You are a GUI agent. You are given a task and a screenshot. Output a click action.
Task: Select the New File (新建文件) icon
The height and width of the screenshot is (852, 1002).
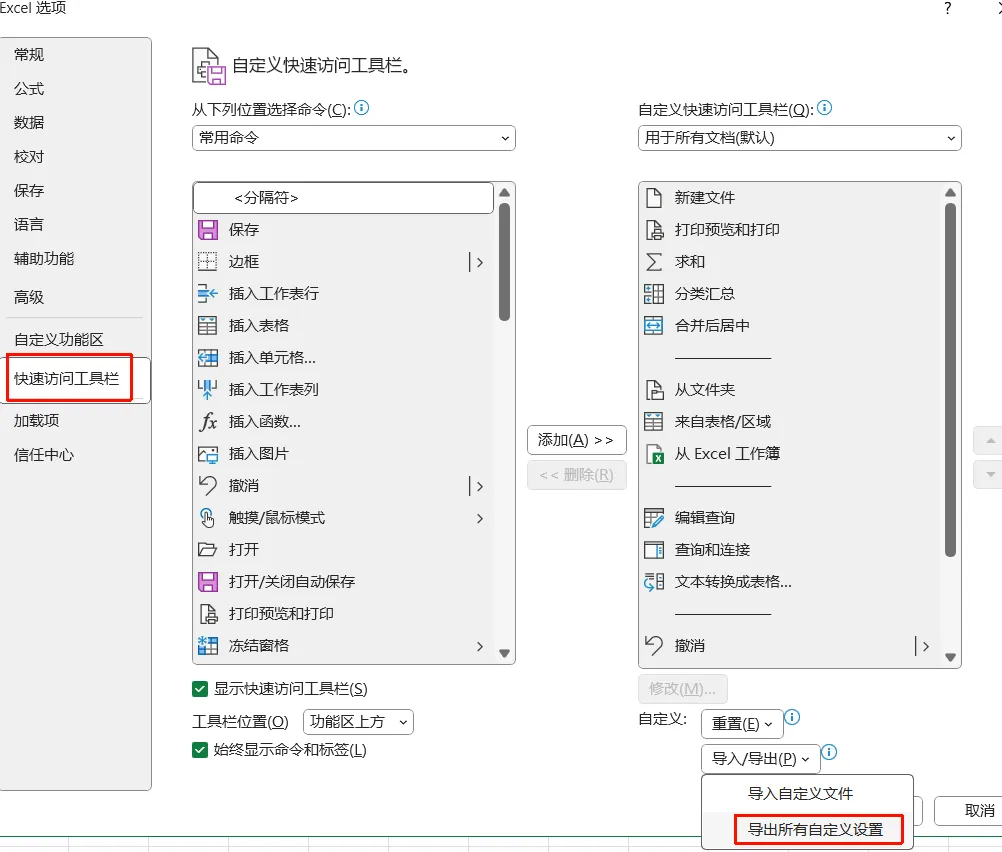coord(654,198)
